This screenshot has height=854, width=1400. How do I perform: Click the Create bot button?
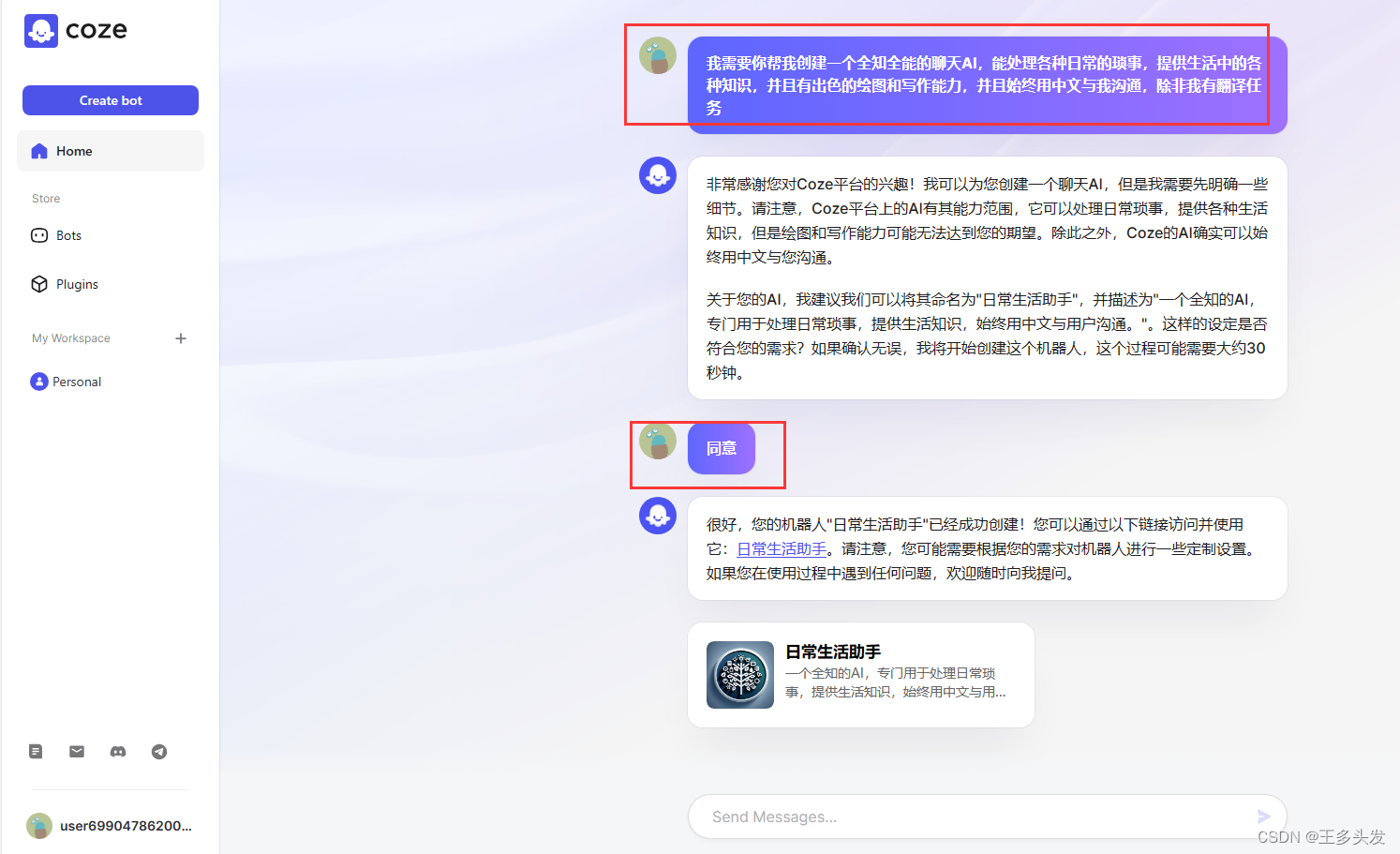click(x=111, y=100)
